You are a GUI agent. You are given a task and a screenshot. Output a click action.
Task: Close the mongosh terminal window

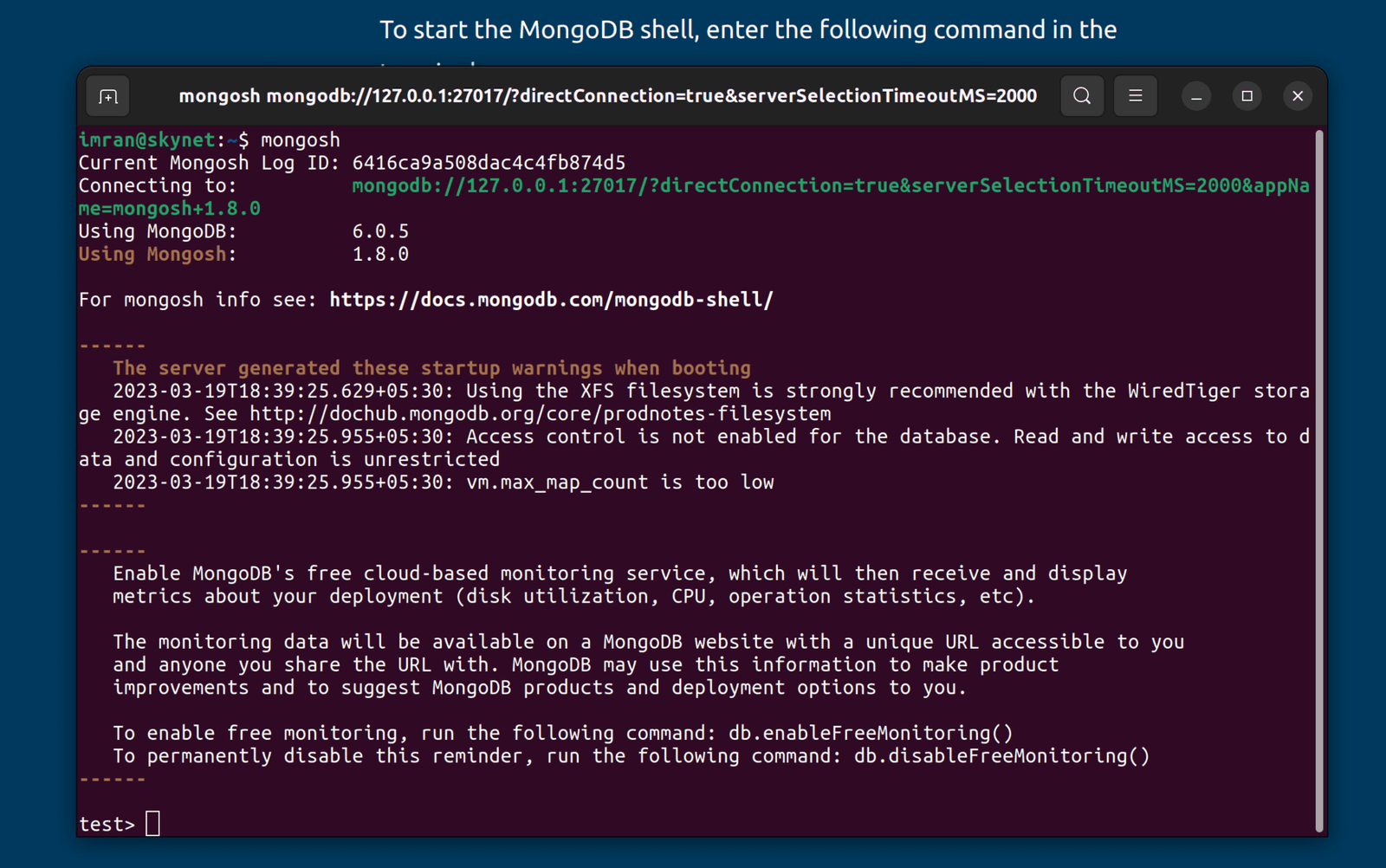1297,96
